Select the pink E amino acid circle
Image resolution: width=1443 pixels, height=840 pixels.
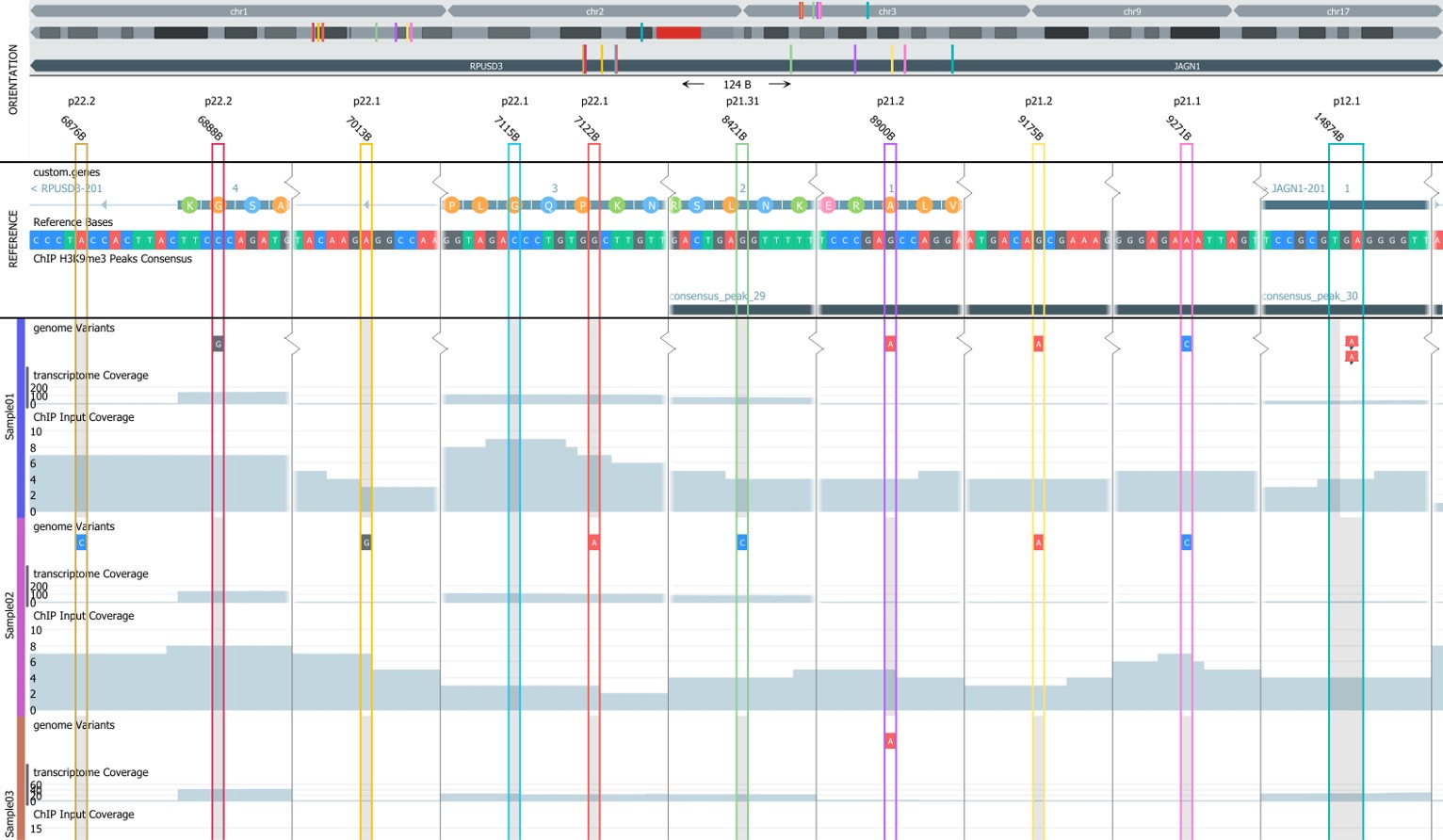(828, 205)
